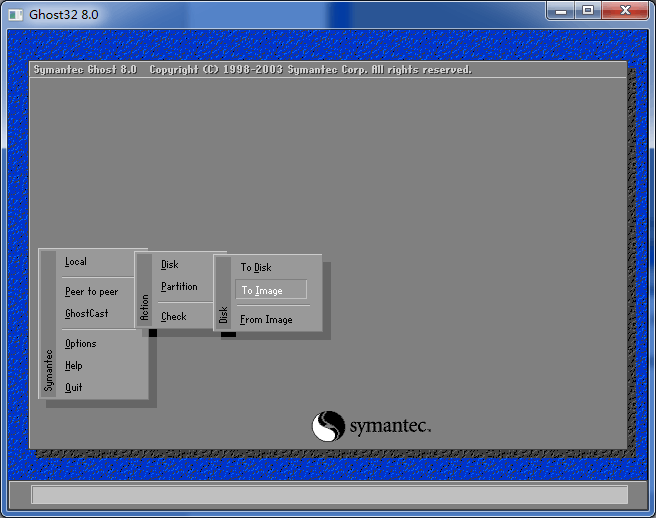The height and width of the screenshot is (518, 656).
Task: Click Help in the Symantec menu
Action: [74, 366]
